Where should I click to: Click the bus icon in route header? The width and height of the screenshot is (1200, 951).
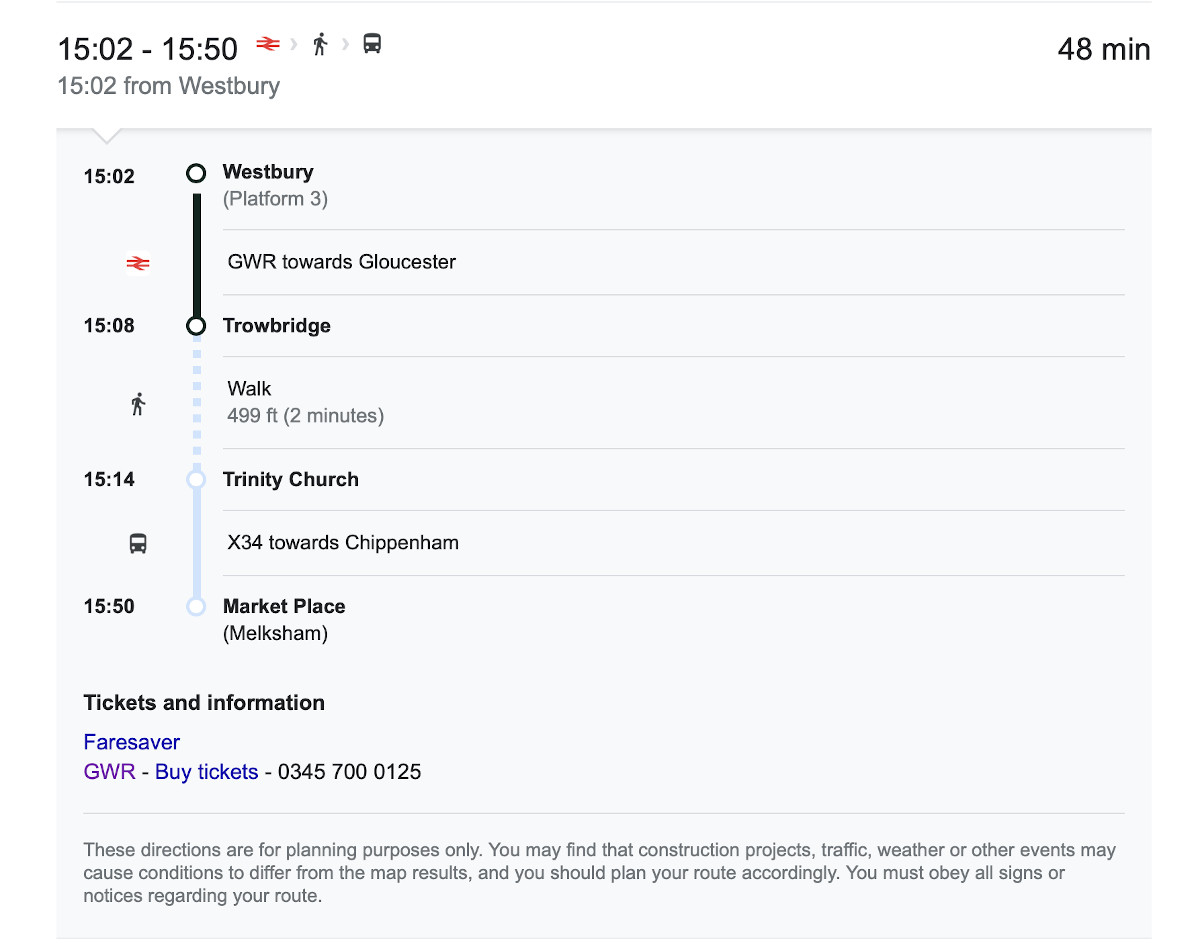372,44
